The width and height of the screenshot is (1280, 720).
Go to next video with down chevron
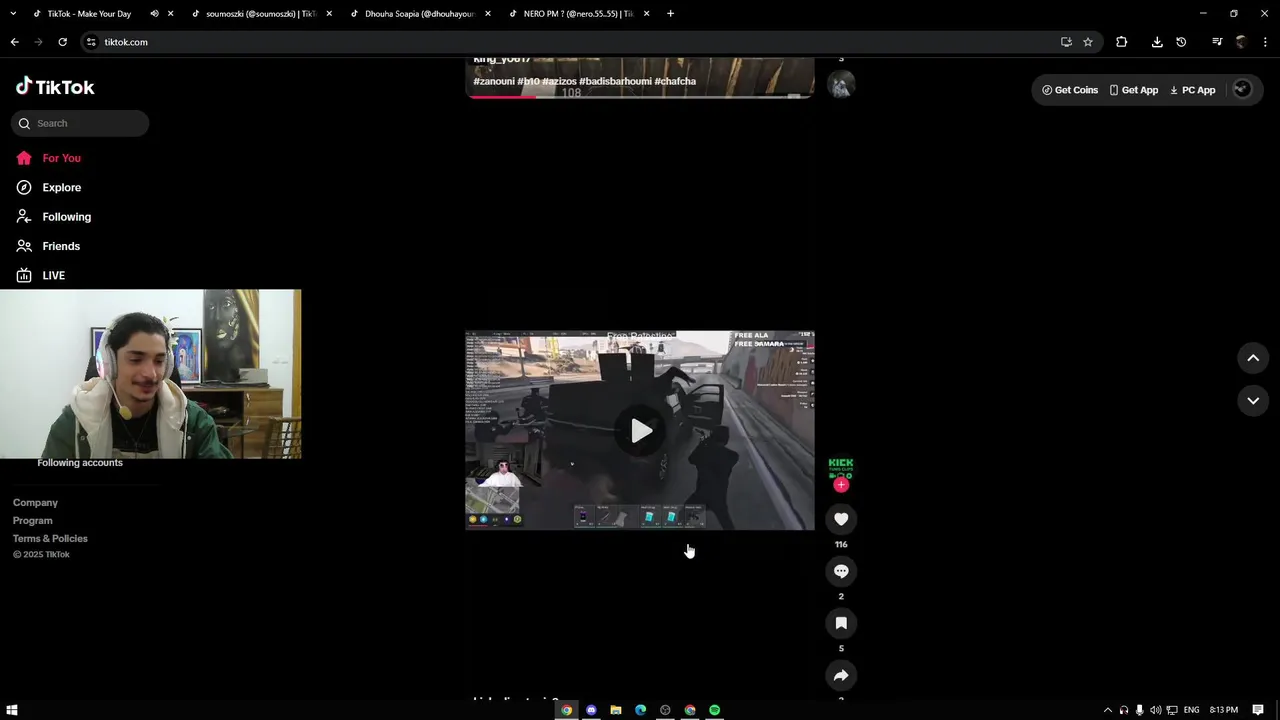[x=1253, y=401]
